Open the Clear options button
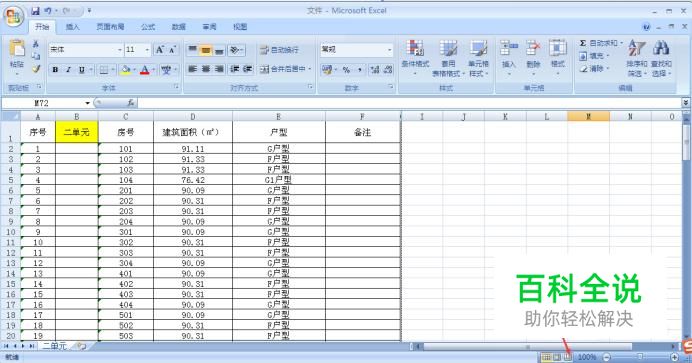 tap(594, 69)
